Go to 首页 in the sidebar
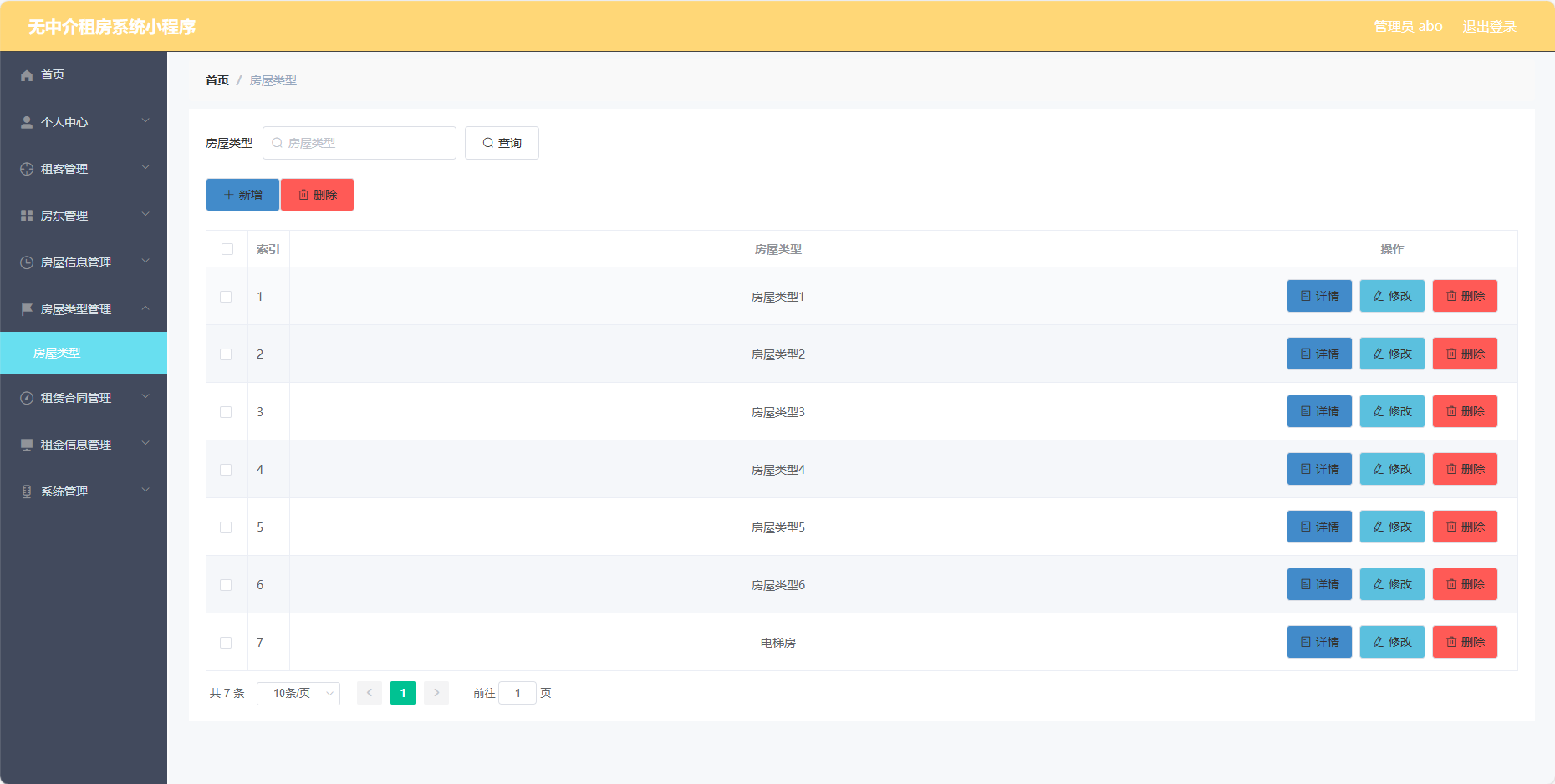This screenshot has width=1555, height=784. click(84, 75)
